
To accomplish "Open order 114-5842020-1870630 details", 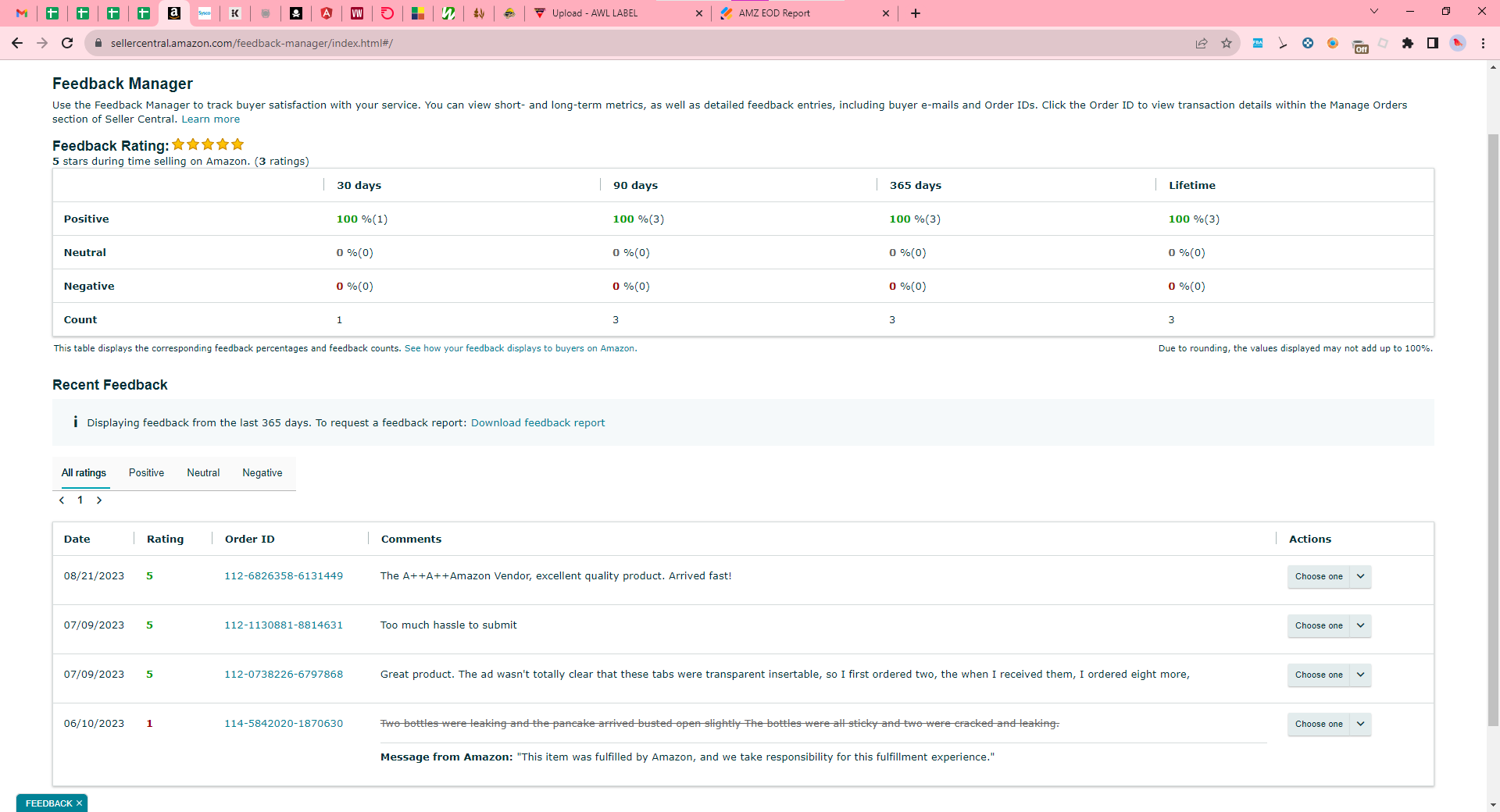I will (284, 724).
